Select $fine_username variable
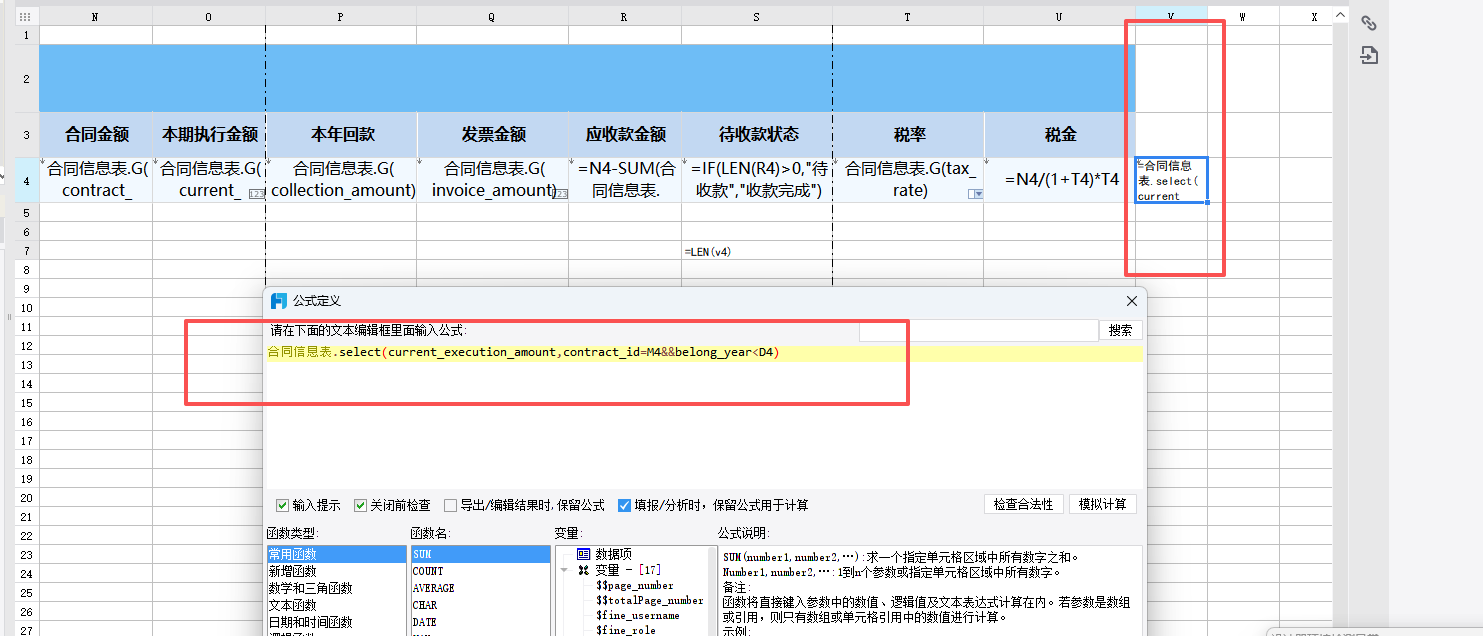The image size is (1483, 636). [638, 615]
